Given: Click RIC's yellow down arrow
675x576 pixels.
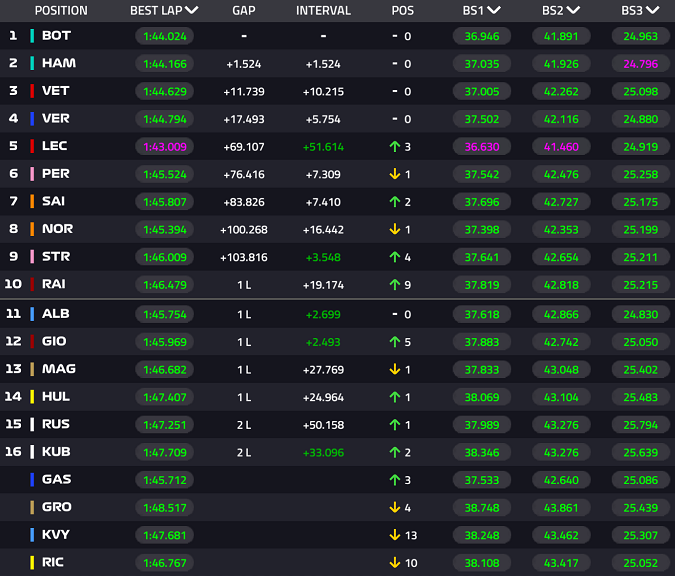Looking at the screenshot, I should click(x=395, y=562).
